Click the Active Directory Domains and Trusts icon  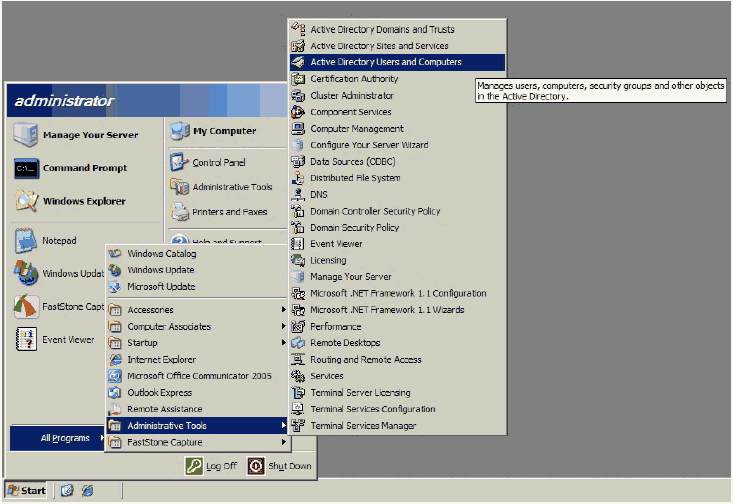(298, 29)
